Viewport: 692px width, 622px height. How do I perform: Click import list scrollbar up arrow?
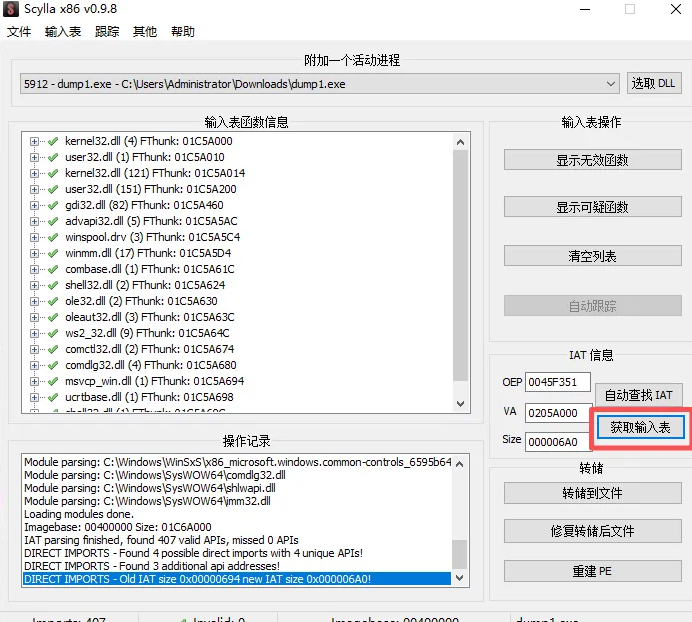[460, 142]
